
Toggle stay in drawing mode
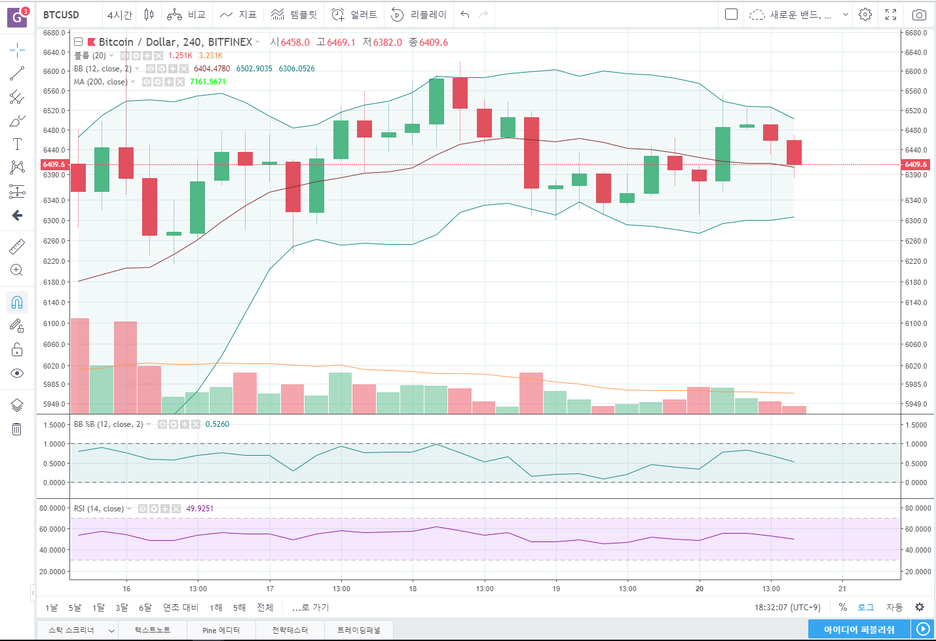[17, 326]
